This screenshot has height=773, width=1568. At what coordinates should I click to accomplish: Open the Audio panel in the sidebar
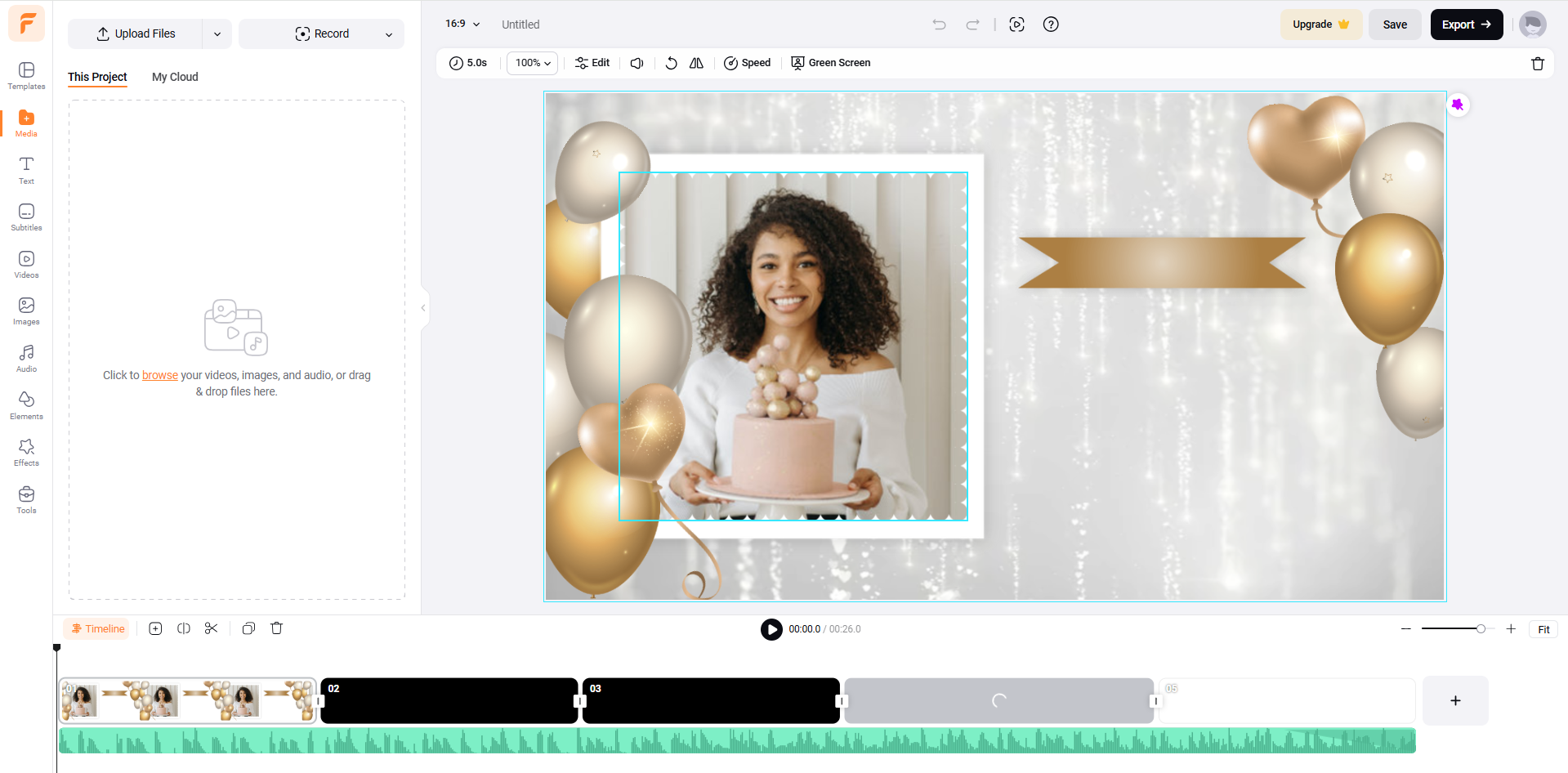(25, 357)
